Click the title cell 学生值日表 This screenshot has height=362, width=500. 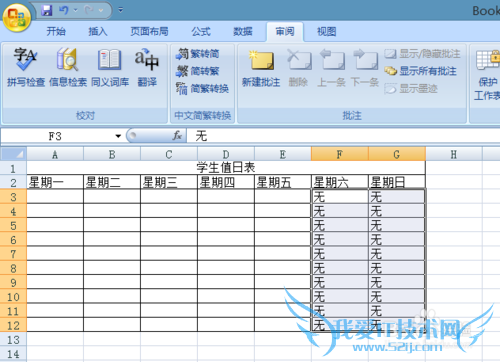226,168
